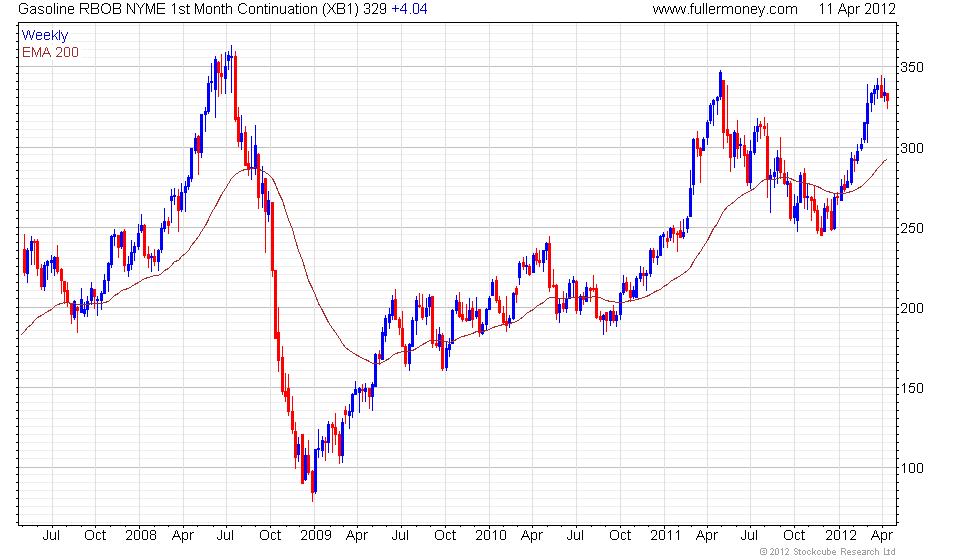Click the 100 price axis label
This screenshot has width=980, height=560.
pyautogui.click(x=911, y=468)
